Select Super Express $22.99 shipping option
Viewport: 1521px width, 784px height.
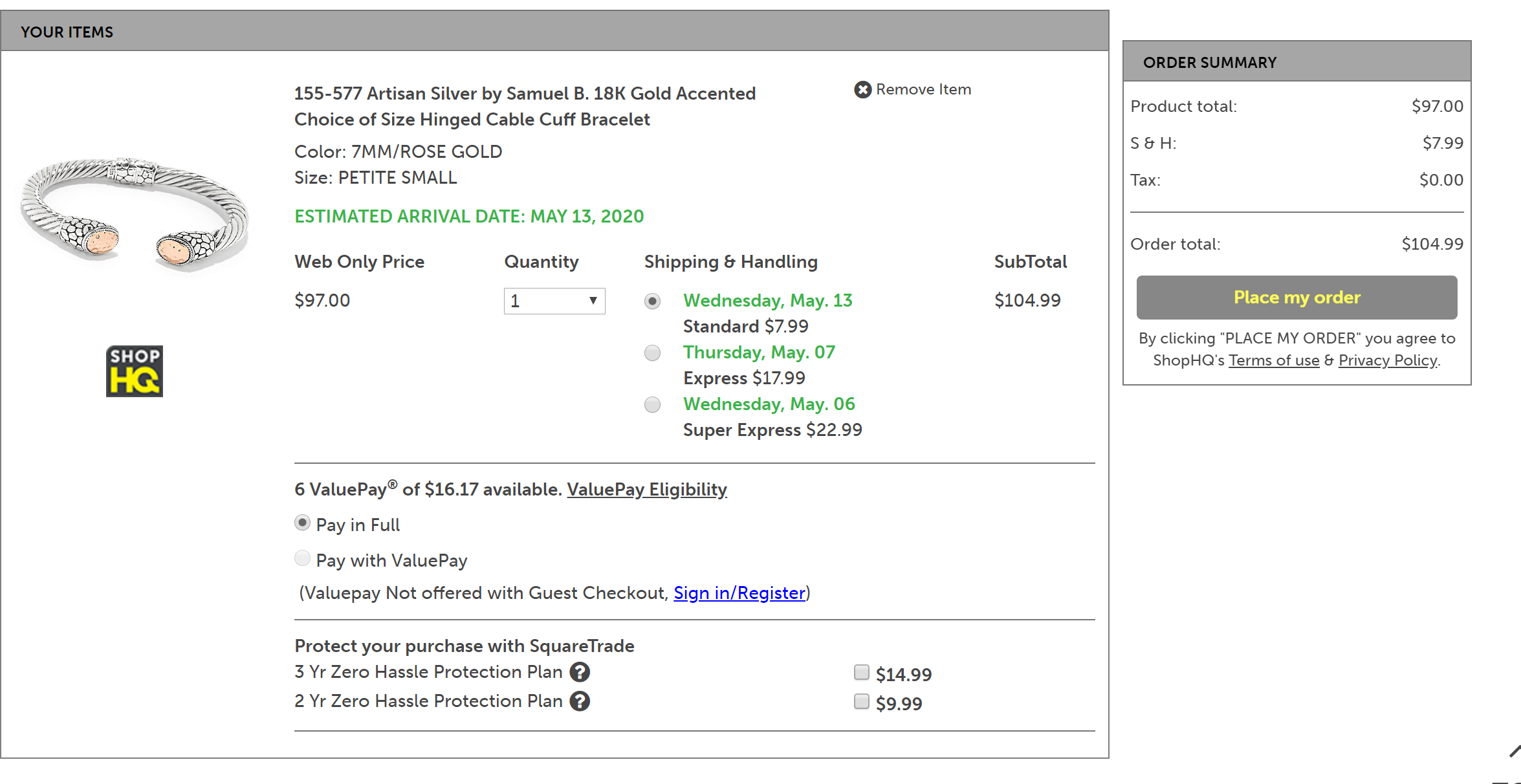pyautogui.click(x=652, y=405)
